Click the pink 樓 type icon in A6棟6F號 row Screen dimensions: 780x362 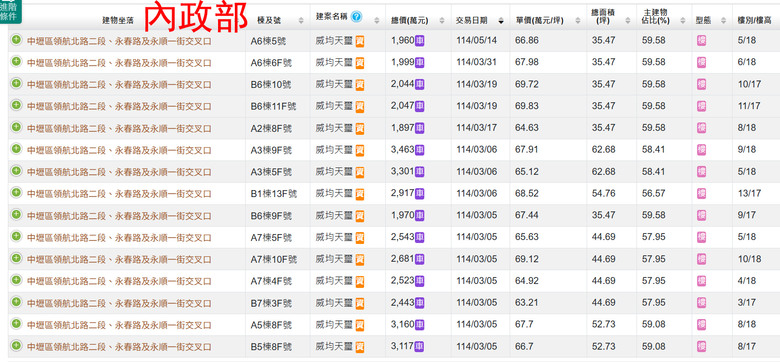tap(701, 62)
